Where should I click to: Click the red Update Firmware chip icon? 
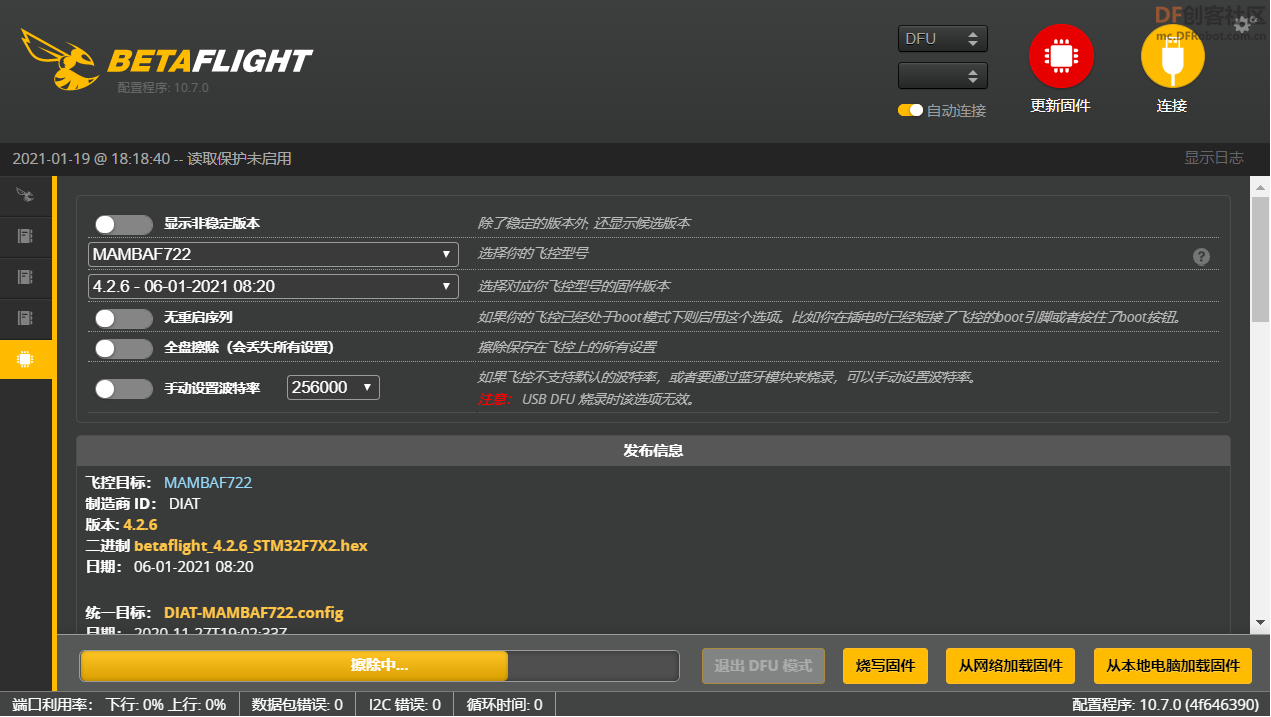tap(1061, 57)
